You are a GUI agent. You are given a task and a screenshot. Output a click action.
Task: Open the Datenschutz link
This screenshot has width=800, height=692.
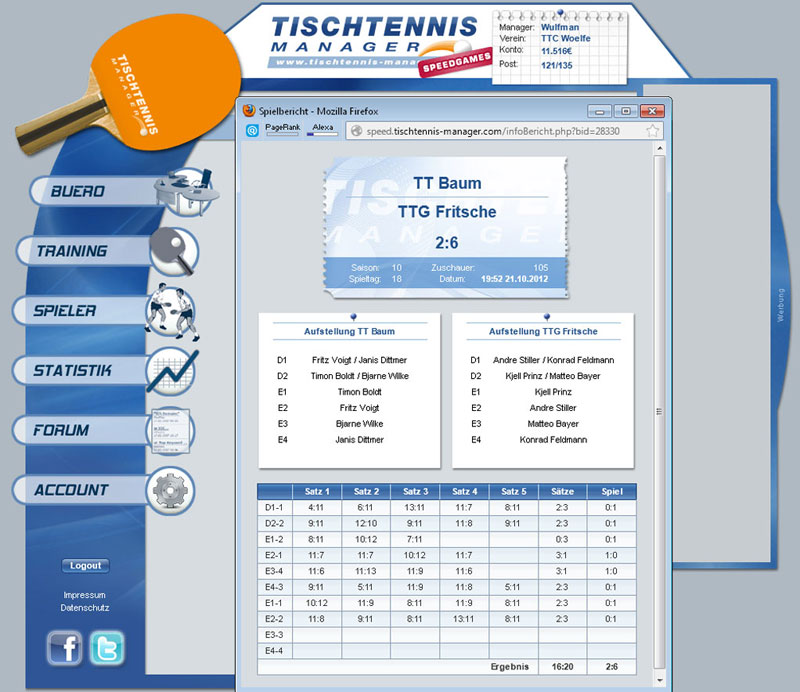[x=85, y=608]
